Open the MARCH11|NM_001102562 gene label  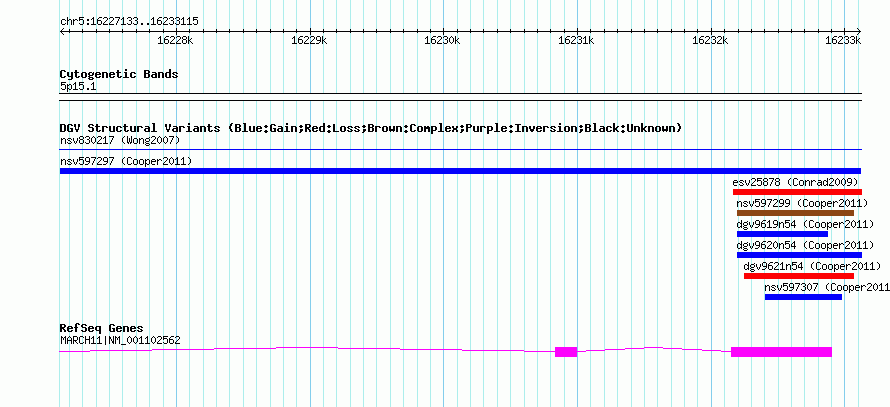tap(120, 341)
